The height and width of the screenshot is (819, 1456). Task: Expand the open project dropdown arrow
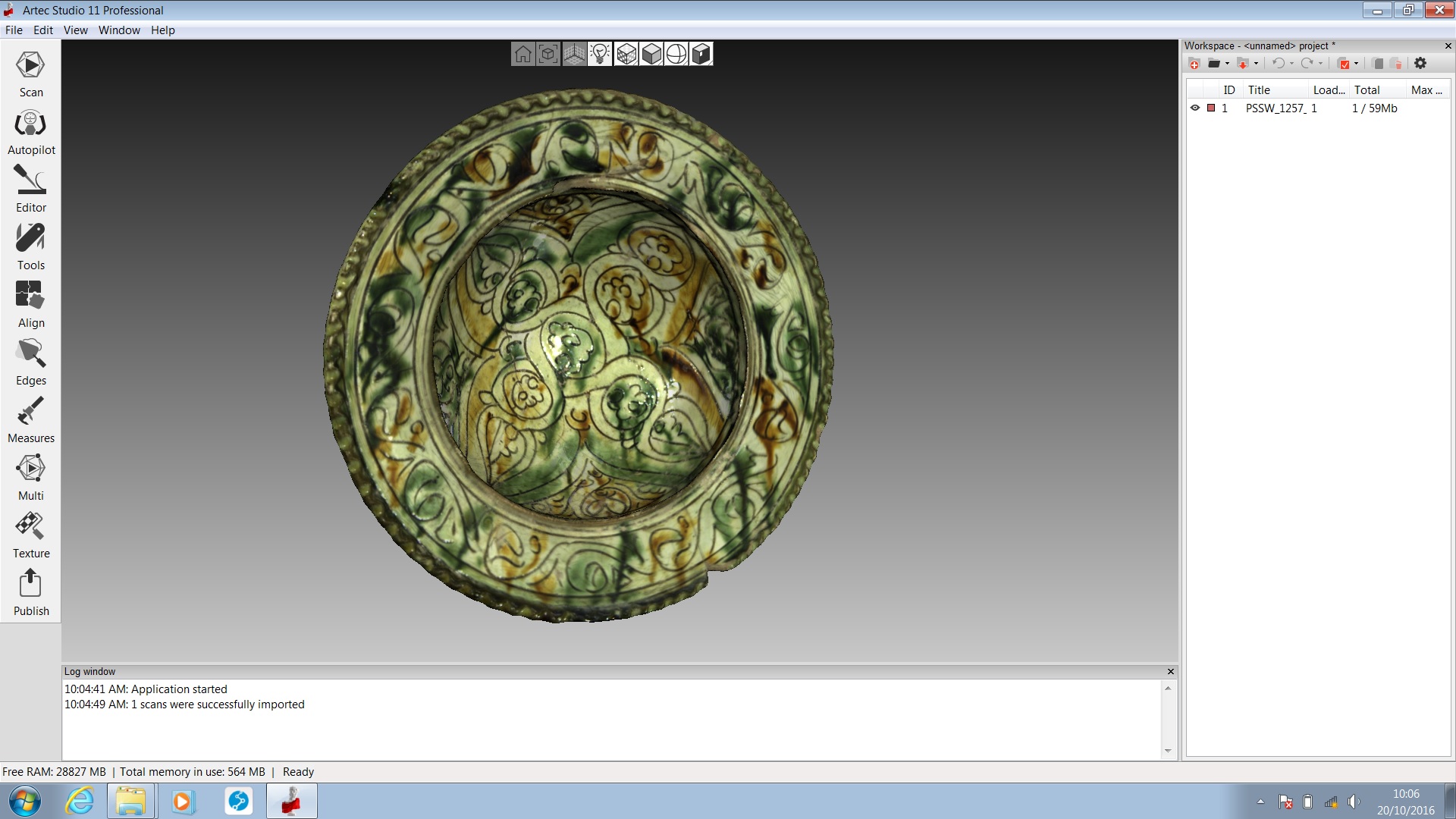(x=1227, y=64)
